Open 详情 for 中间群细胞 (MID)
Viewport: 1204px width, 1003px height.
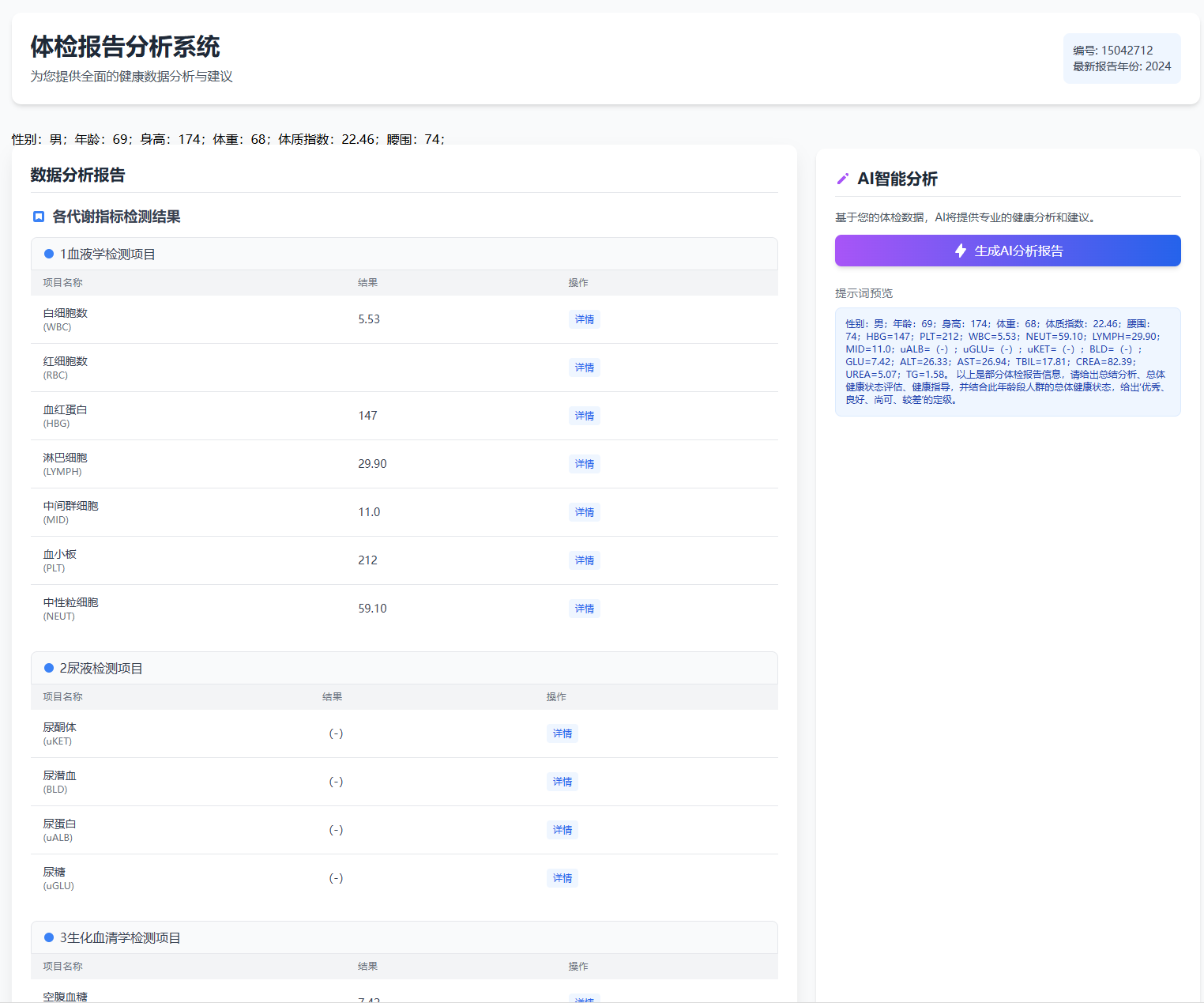(x=584, y=512)
